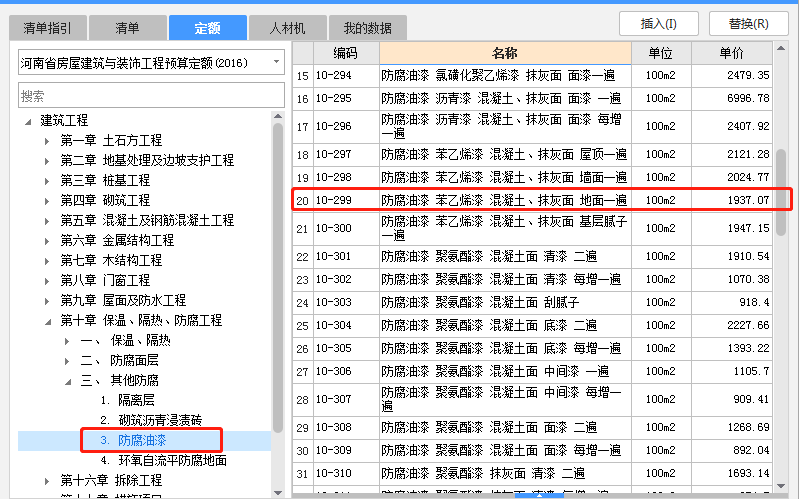Click the table vertical scrollbar thumb
Screen dimensions: 799x499
click(x=781, y=192)
